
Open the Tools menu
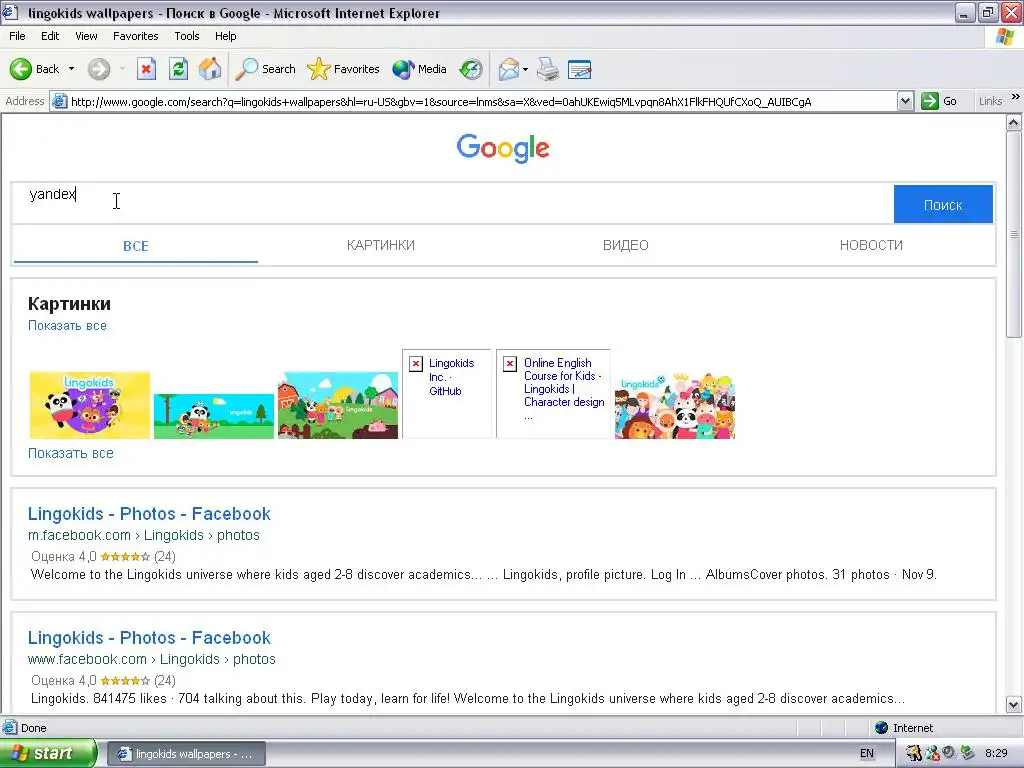[x=187, y=36]
